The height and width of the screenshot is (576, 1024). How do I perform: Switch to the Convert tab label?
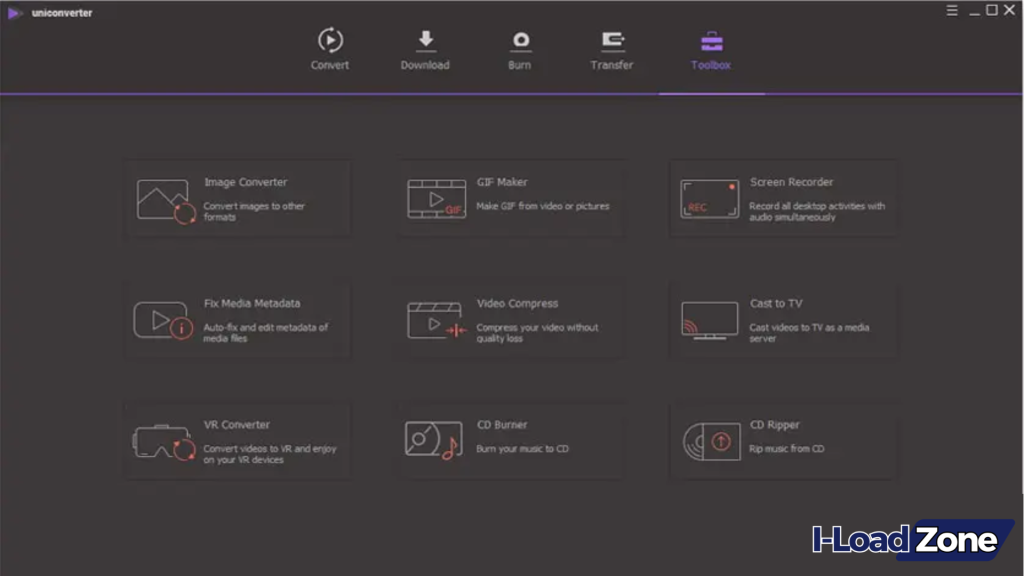click(x=330, y=65)
